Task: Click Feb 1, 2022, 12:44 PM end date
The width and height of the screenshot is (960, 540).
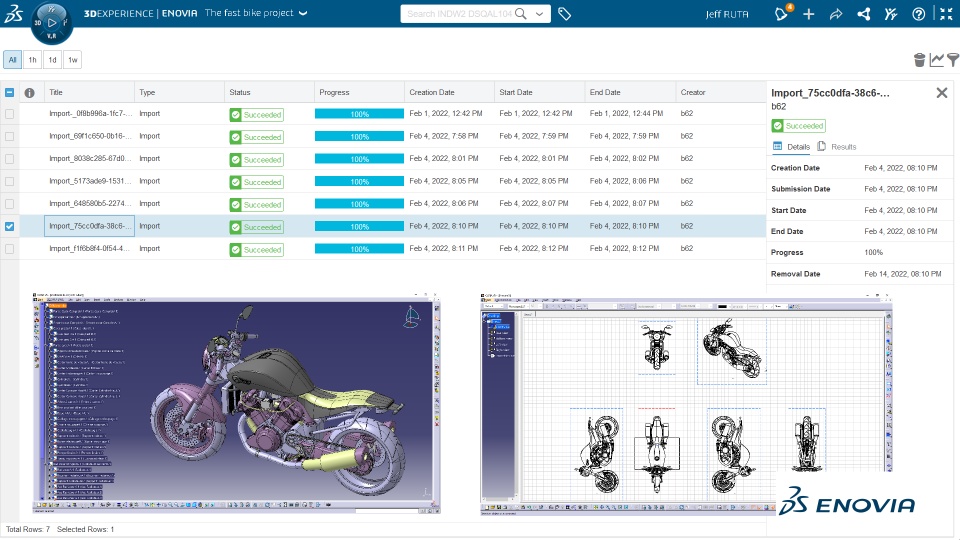Action: tap(626, 113)
